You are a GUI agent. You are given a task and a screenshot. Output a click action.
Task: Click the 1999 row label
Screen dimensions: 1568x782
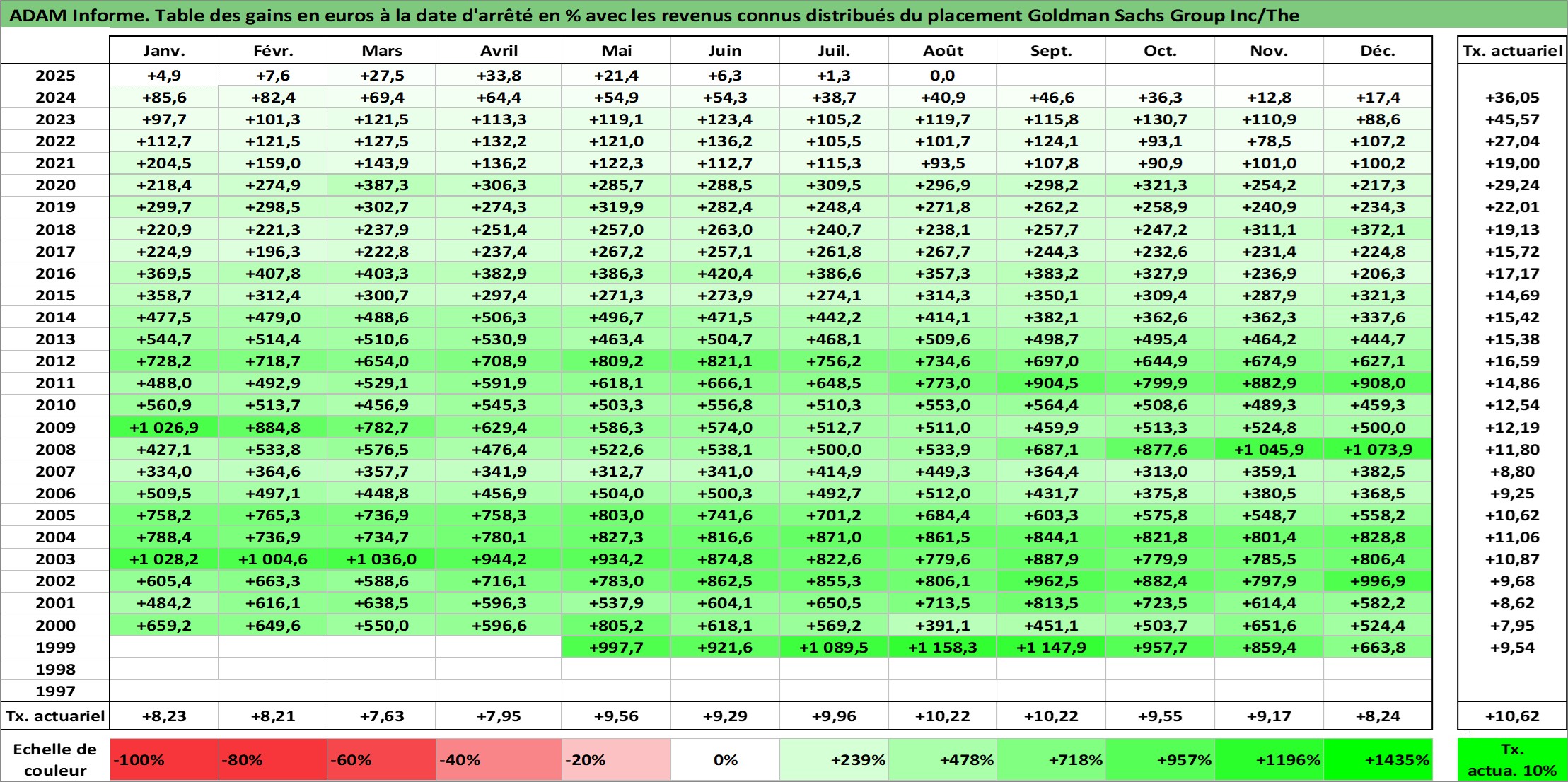[x=55, y=647]
